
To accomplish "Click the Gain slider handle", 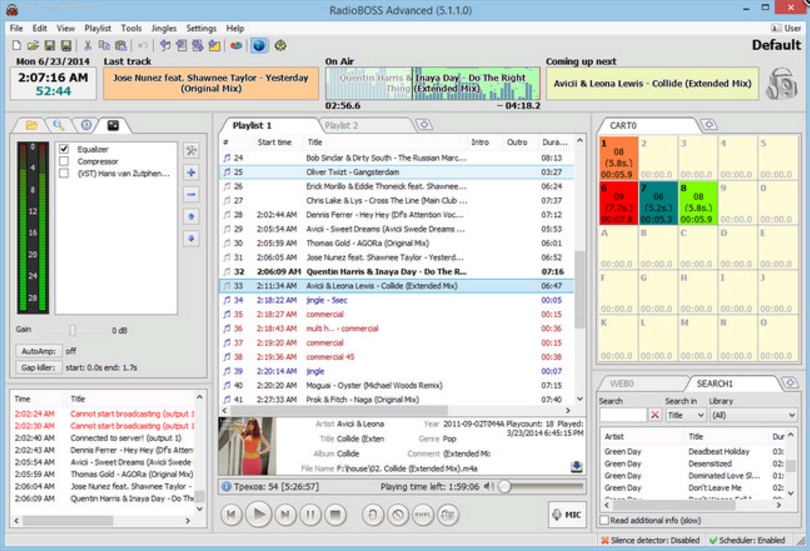I will (x=72, y=330).
